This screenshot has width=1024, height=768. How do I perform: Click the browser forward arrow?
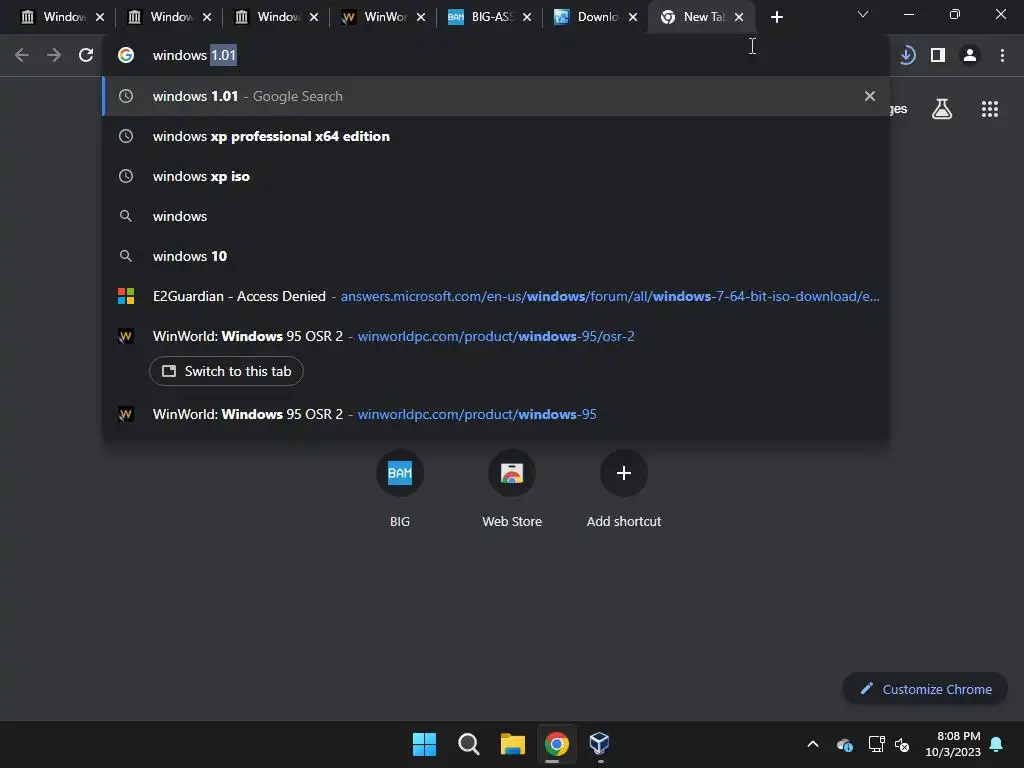point(54,56)
